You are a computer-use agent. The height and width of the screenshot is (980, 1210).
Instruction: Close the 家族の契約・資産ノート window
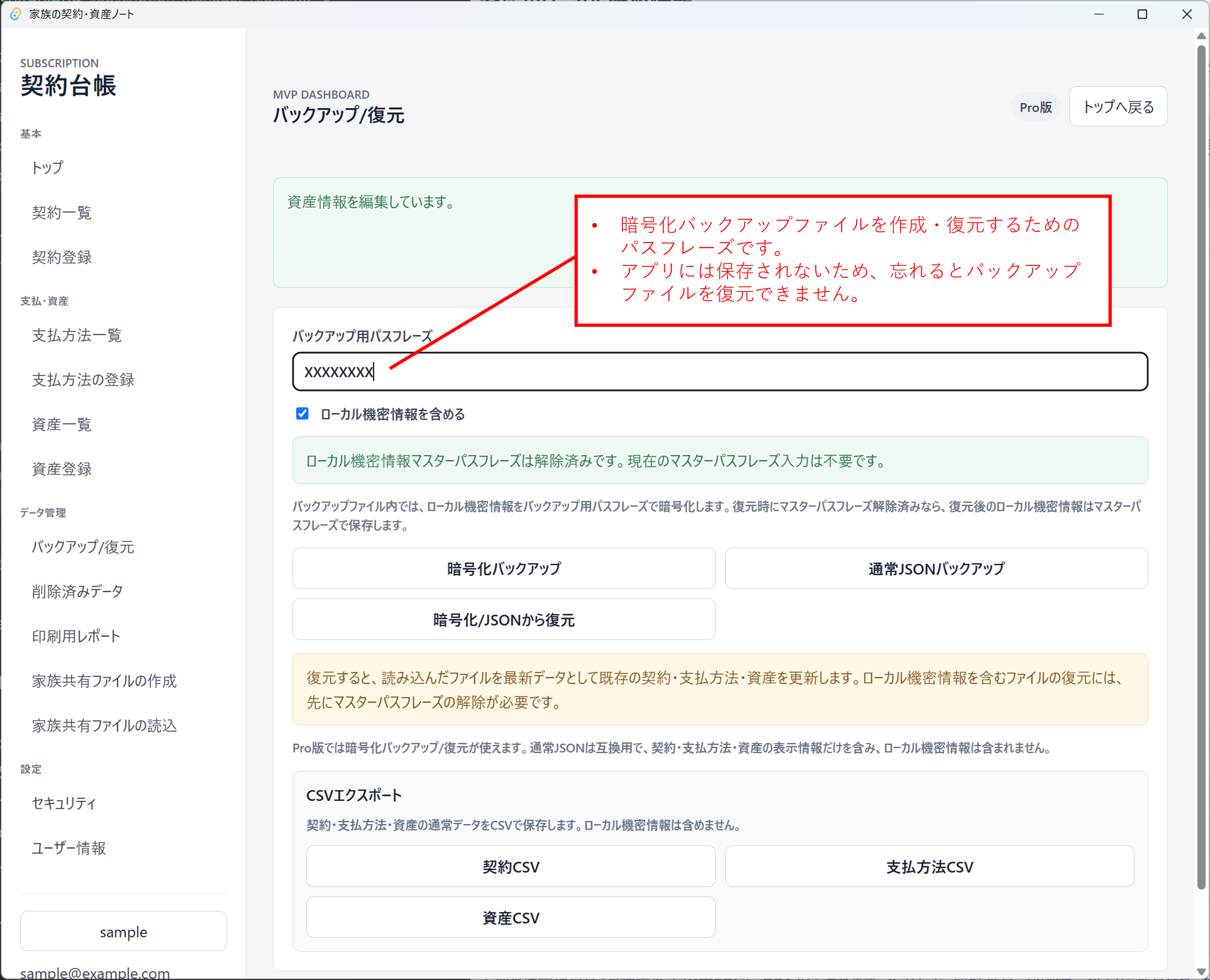1187,14
